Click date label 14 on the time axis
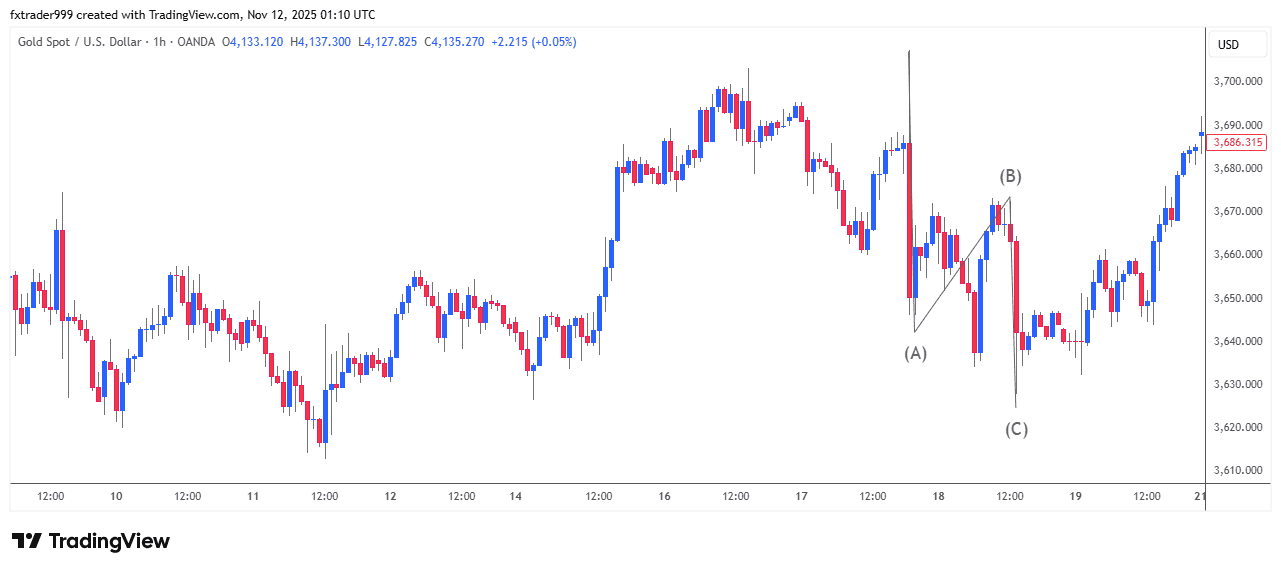This screenshot has width=1281, height=571. pos(515,496)
